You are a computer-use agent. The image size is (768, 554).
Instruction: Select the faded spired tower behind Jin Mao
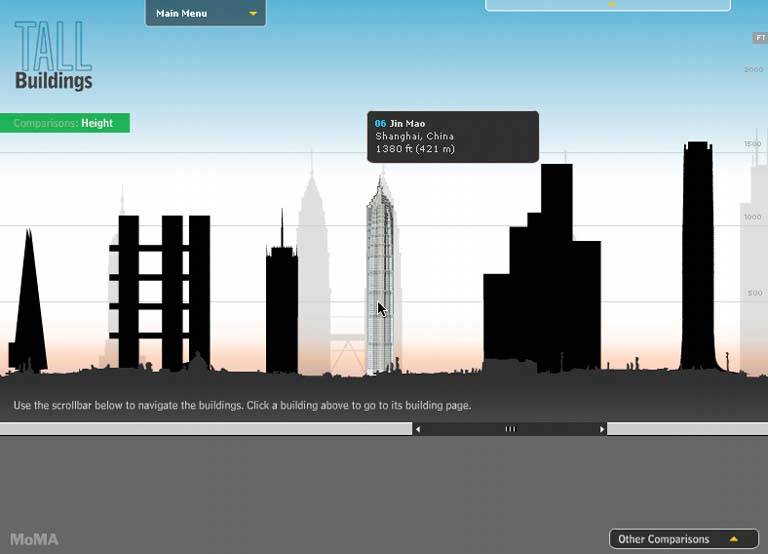313,260
